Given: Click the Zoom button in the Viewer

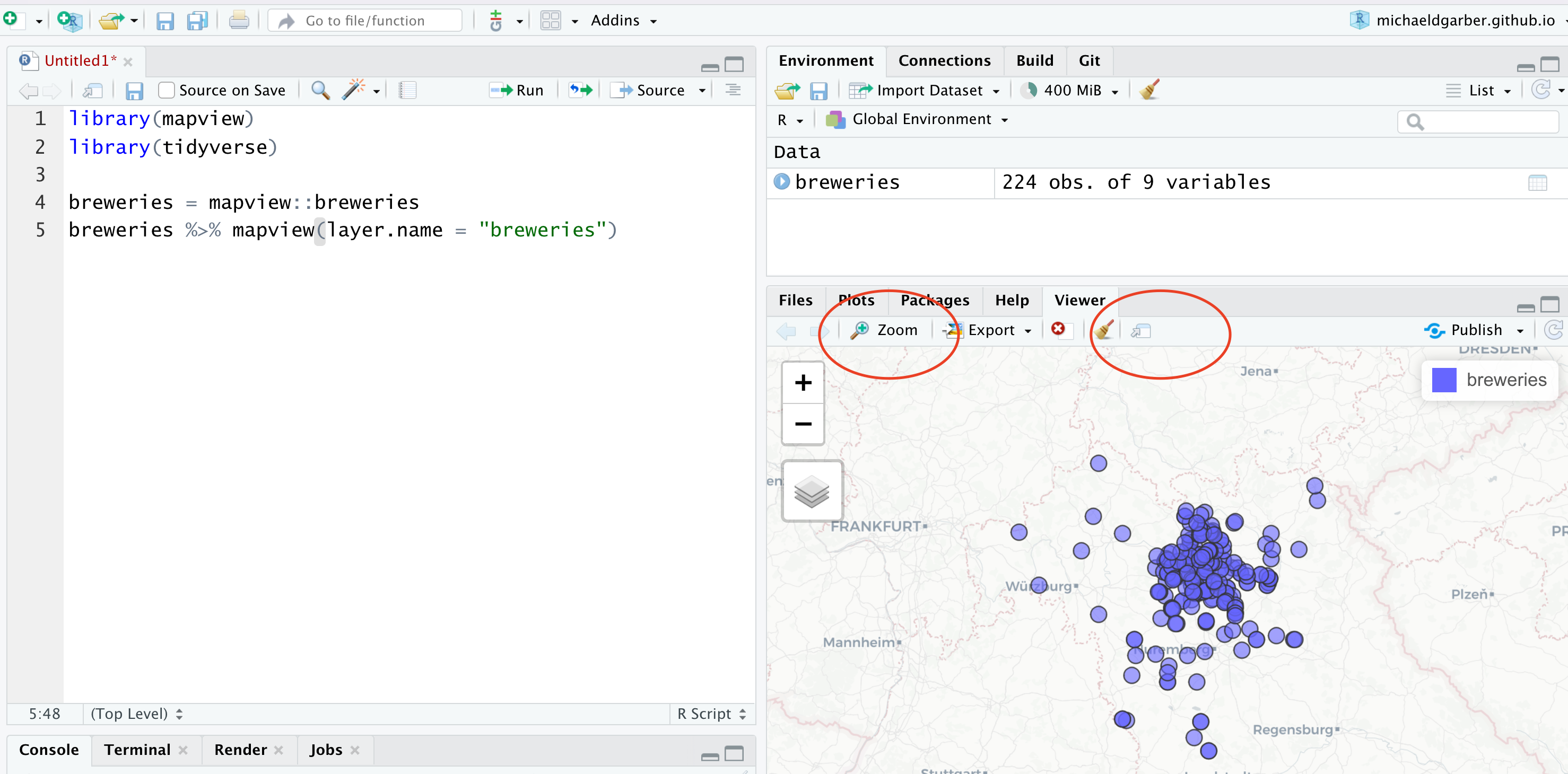Looking at the screenshot, I should pos(885,330).
